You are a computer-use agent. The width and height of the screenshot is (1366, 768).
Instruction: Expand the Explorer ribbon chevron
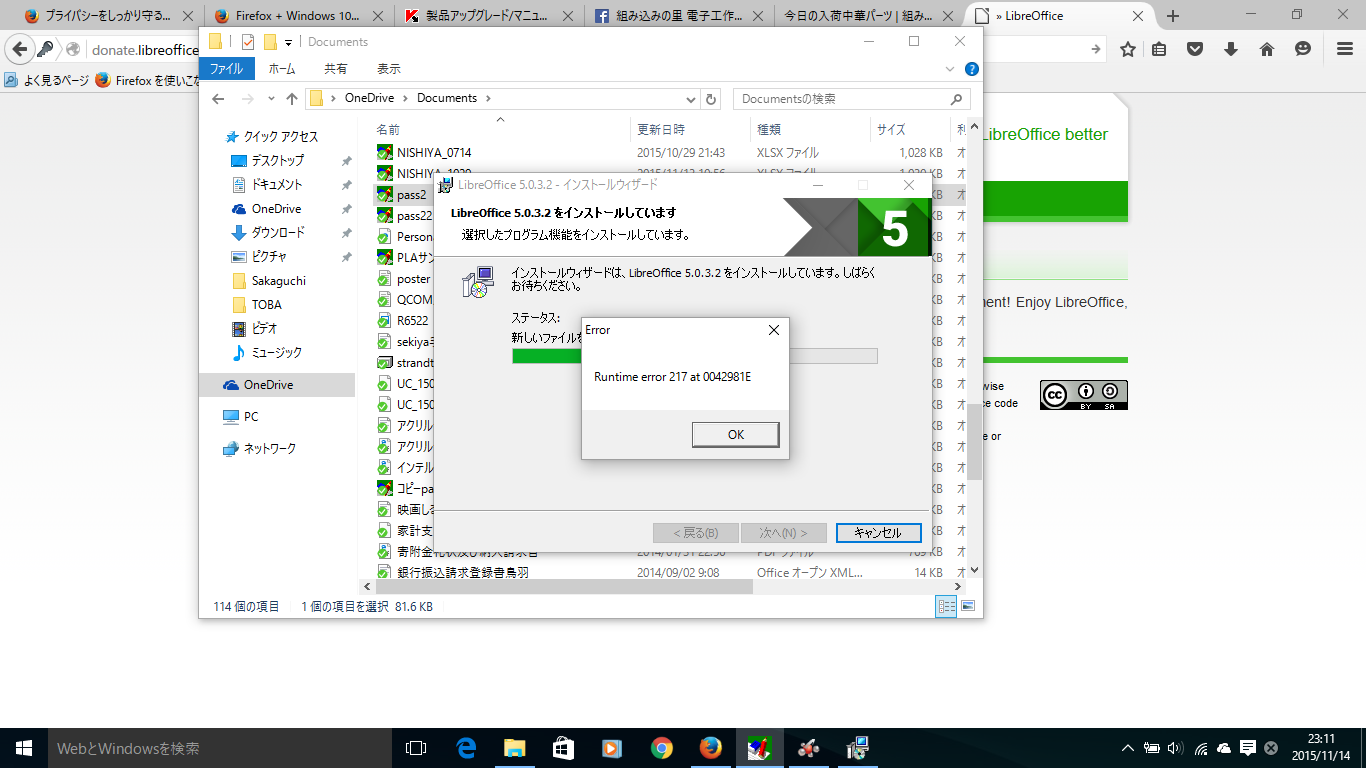pyautogui.click(x=951, y=69)
